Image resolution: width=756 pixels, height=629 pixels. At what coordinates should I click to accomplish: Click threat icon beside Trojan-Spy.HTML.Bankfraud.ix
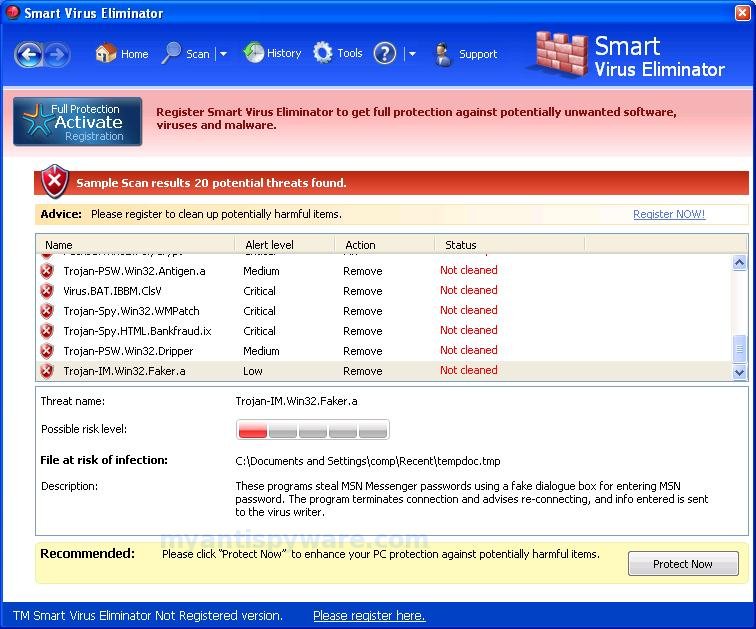(x=47, y=331)
